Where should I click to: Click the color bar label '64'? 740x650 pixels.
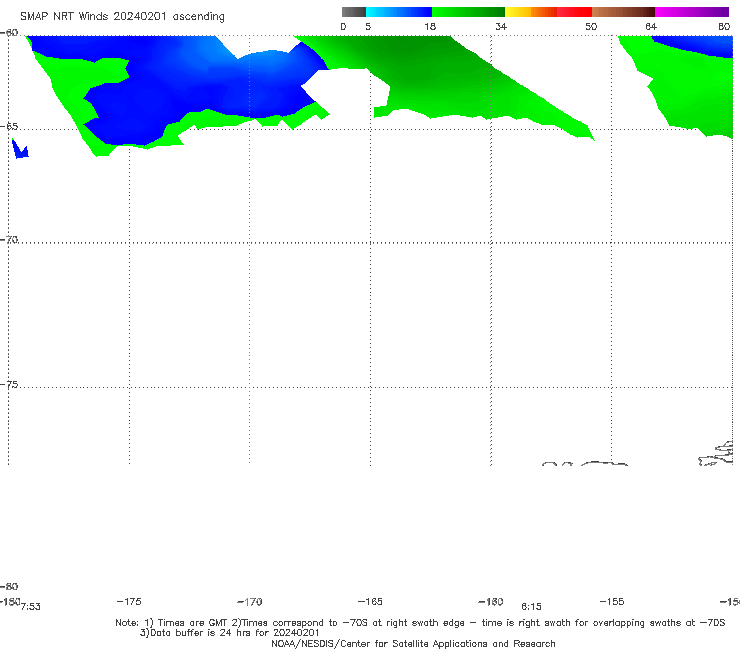pyautogui.click(x=651, y=26)
